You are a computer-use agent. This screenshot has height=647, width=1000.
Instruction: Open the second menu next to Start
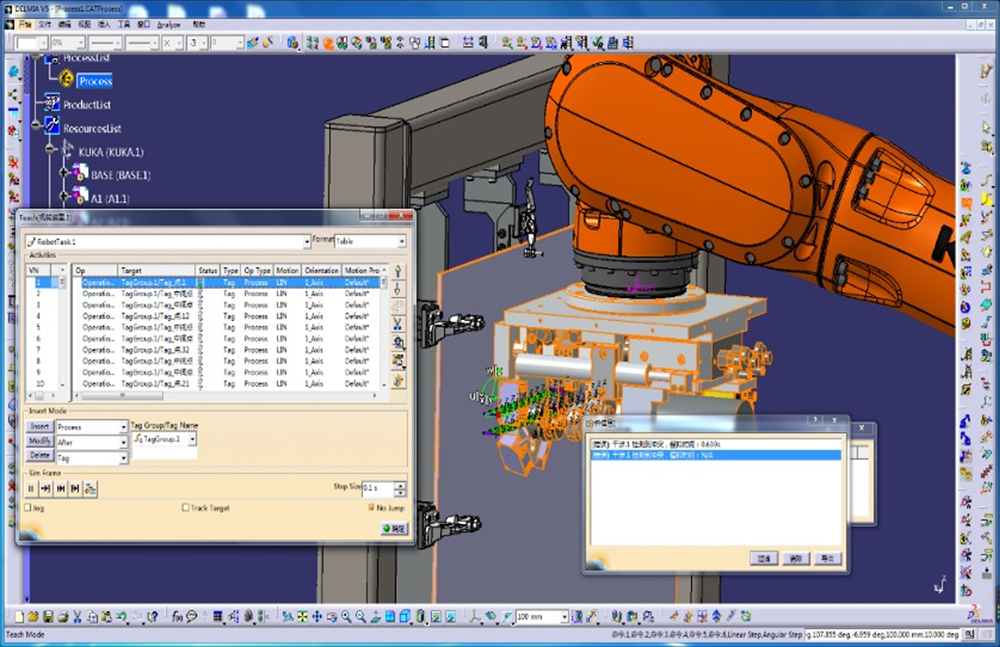[x=45, y=24]
